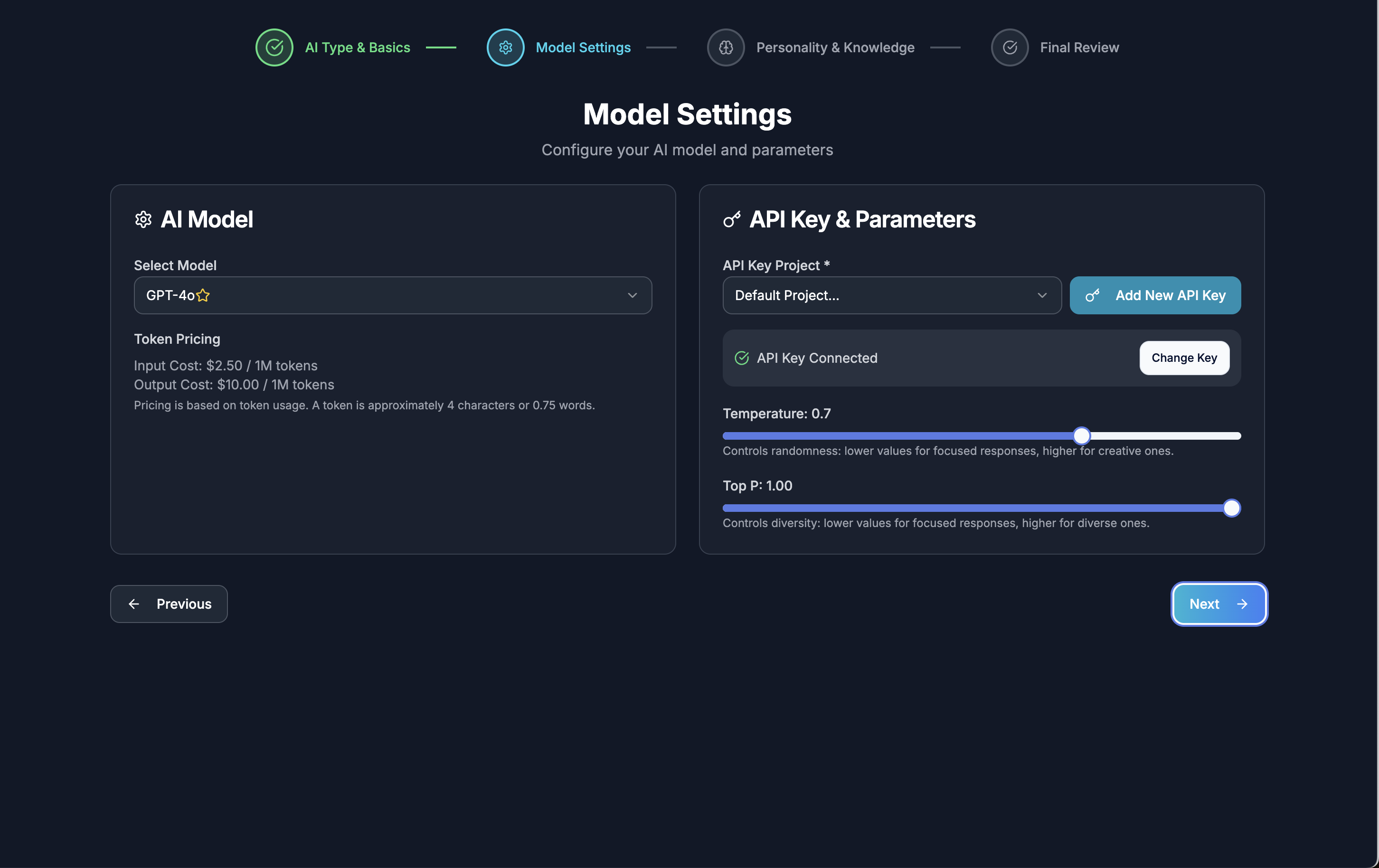Click the chevron arrow of Default Project selector
Image resolution: width=1379 pixels, height=868 pixels.
1042,295
